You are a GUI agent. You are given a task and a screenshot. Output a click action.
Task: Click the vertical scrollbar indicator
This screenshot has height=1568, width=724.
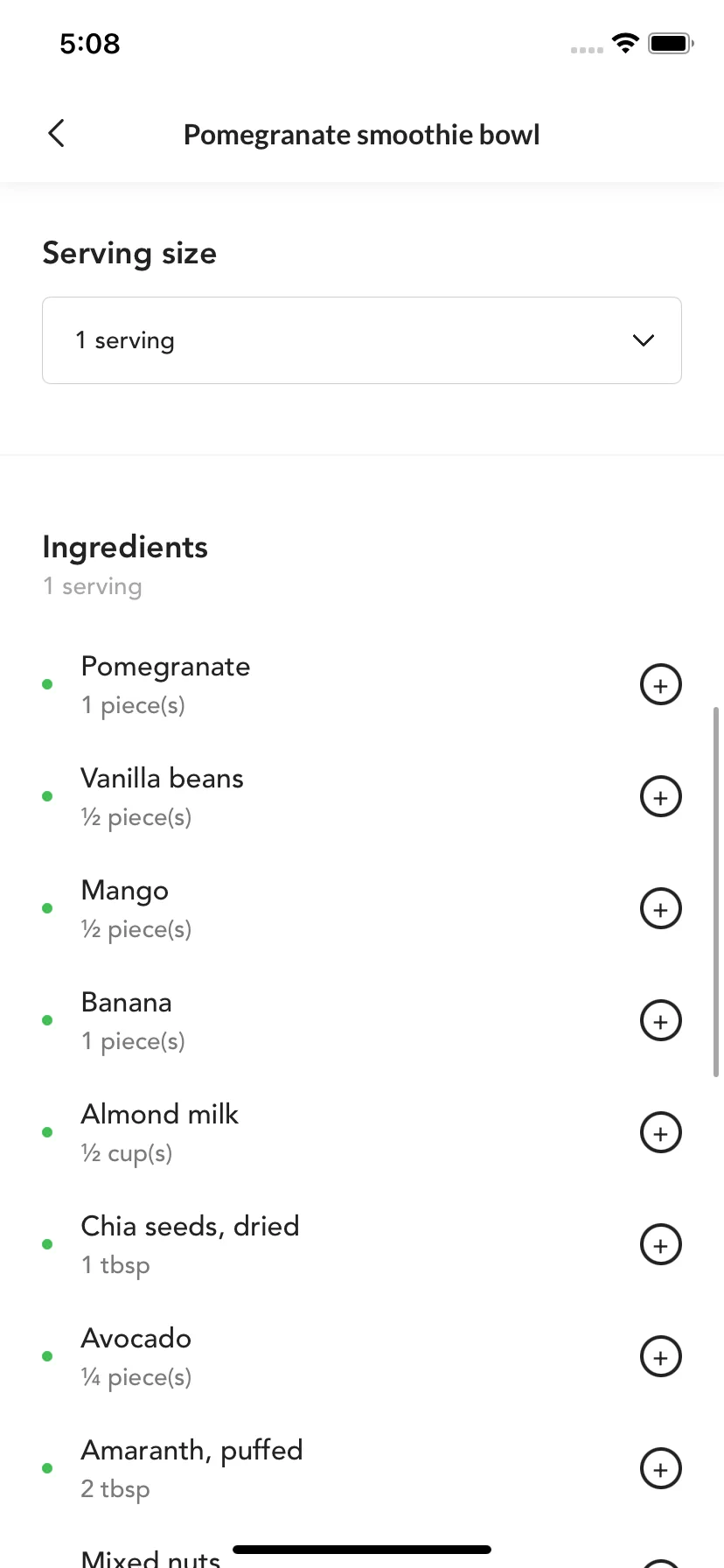(716, 891)
